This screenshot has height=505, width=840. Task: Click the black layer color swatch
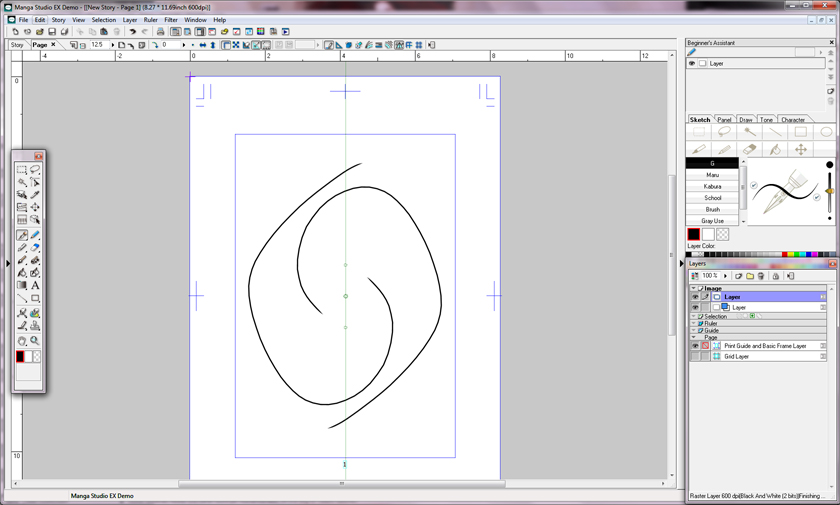[694, 235]
